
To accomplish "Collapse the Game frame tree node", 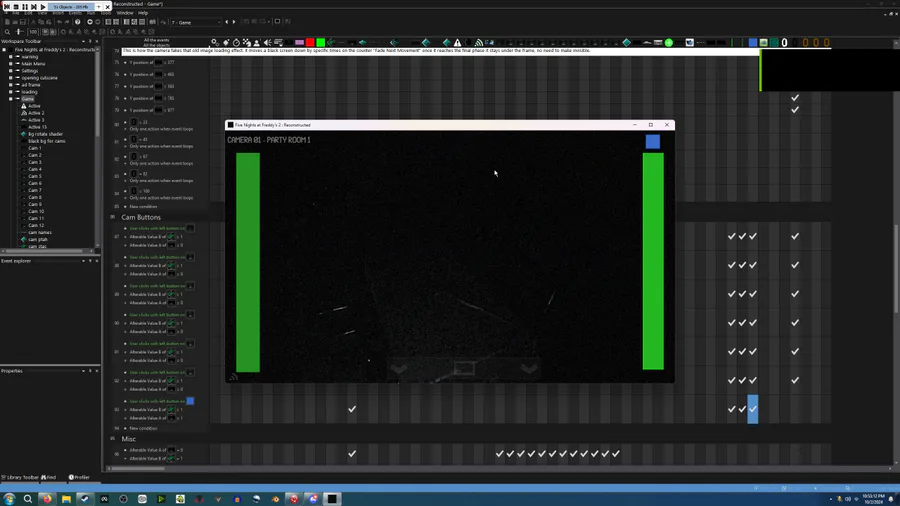I will click(11, 99).
